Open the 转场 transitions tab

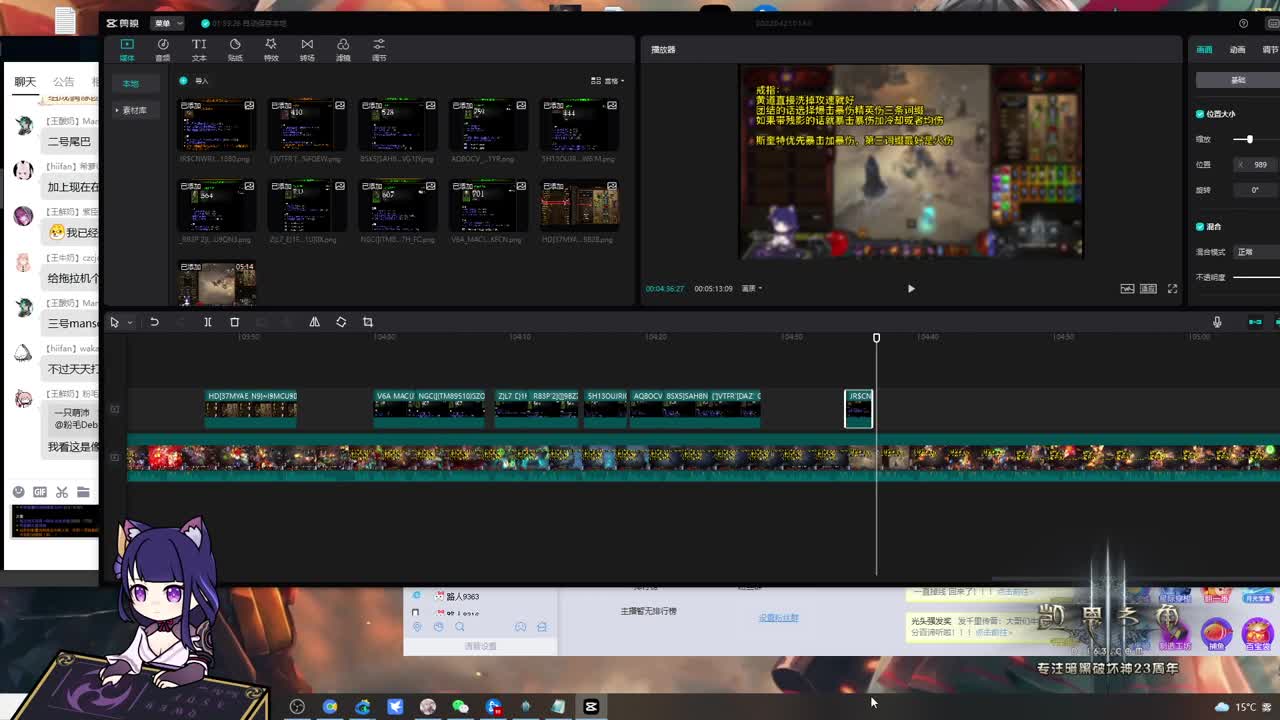pyautogui.click(x=307, y=50)
